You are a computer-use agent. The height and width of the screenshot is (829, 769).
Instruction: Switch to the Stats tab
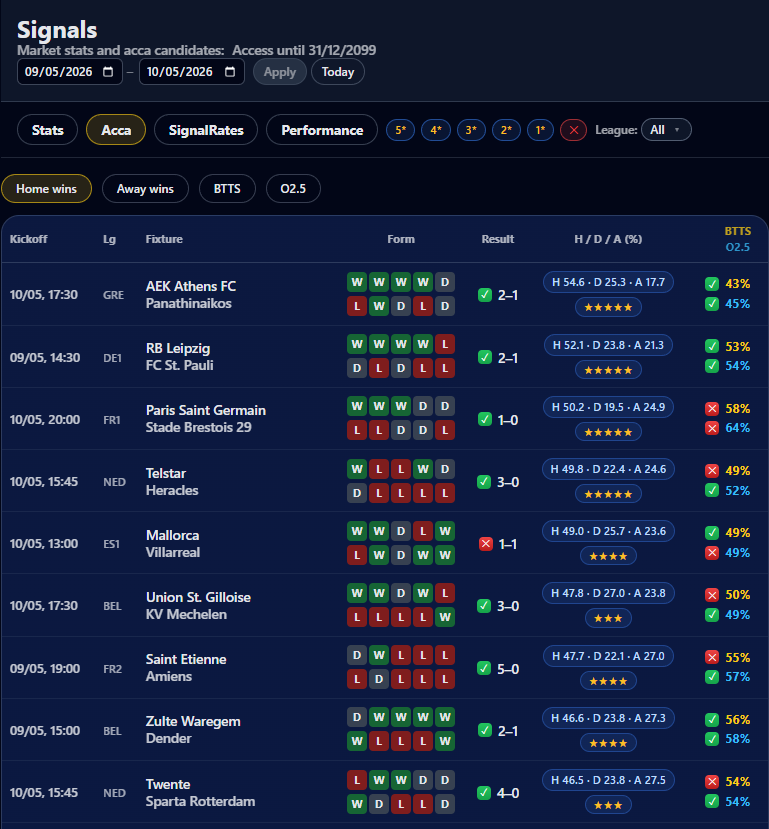(x=48, y=130)
